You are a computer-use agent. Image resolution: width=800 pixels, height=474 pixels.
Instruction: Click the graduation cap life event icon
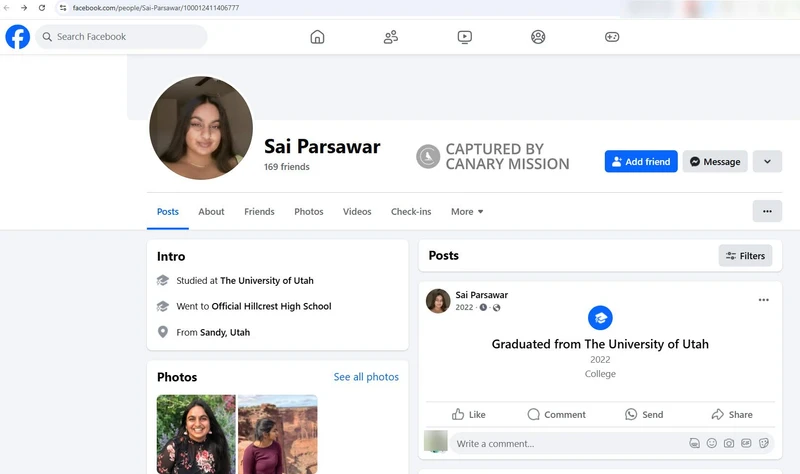pos(600,318)
